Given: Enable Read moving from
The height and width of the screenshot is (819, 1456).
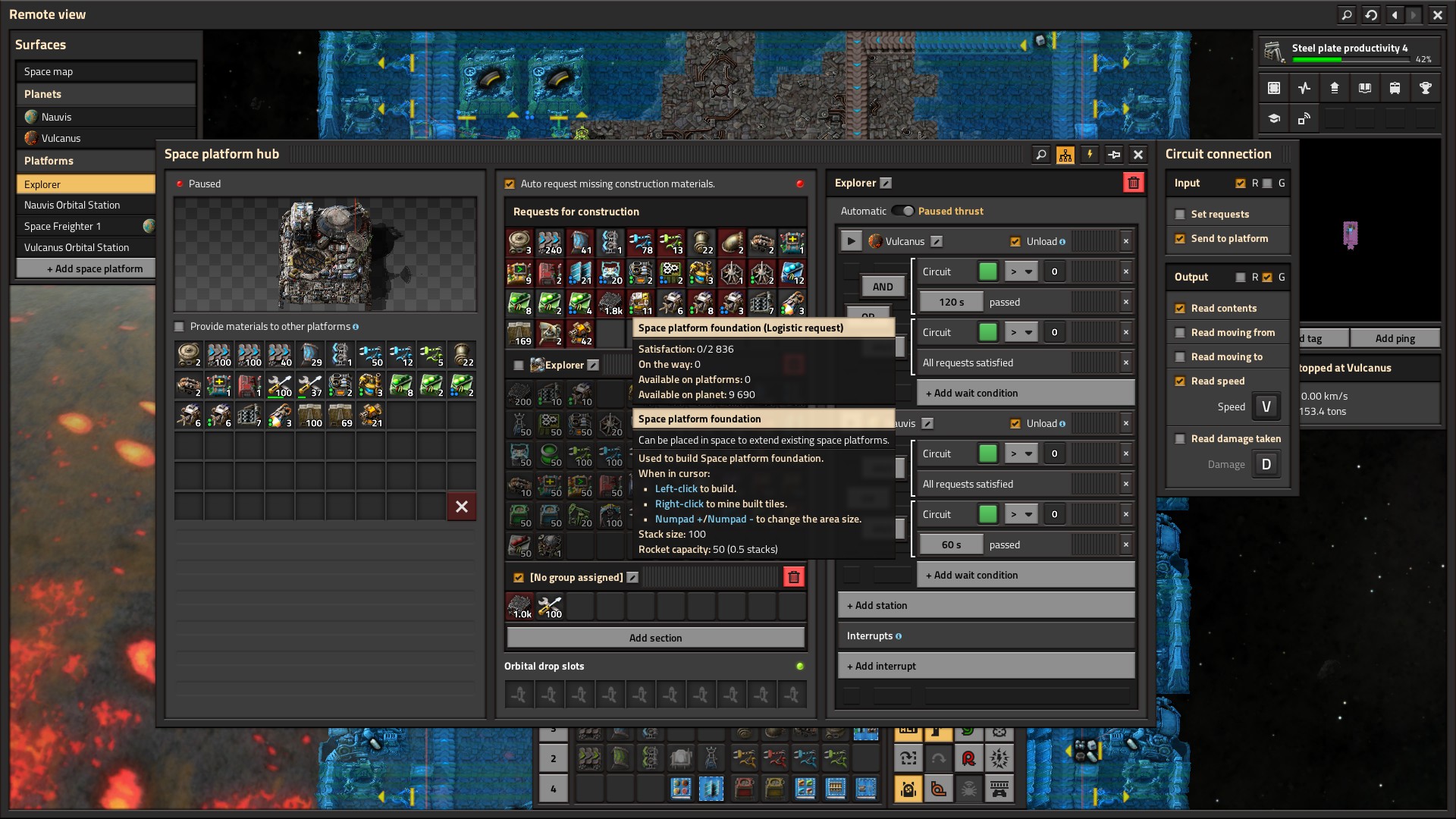Looking at the screenshot, I should [1180, 332].
